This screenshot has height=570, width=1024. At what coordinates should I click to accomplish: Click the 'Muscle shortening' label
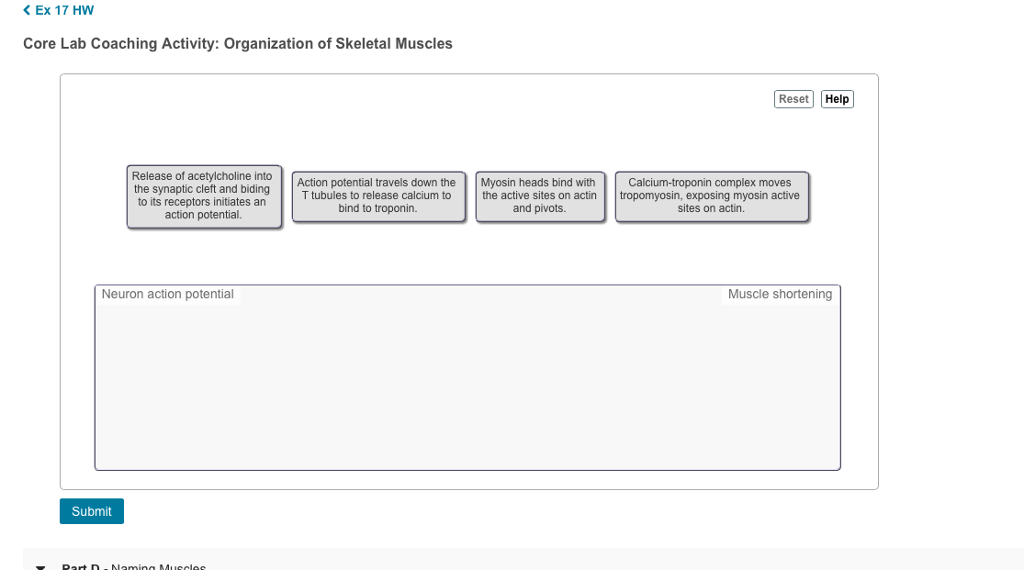[779, 294]
